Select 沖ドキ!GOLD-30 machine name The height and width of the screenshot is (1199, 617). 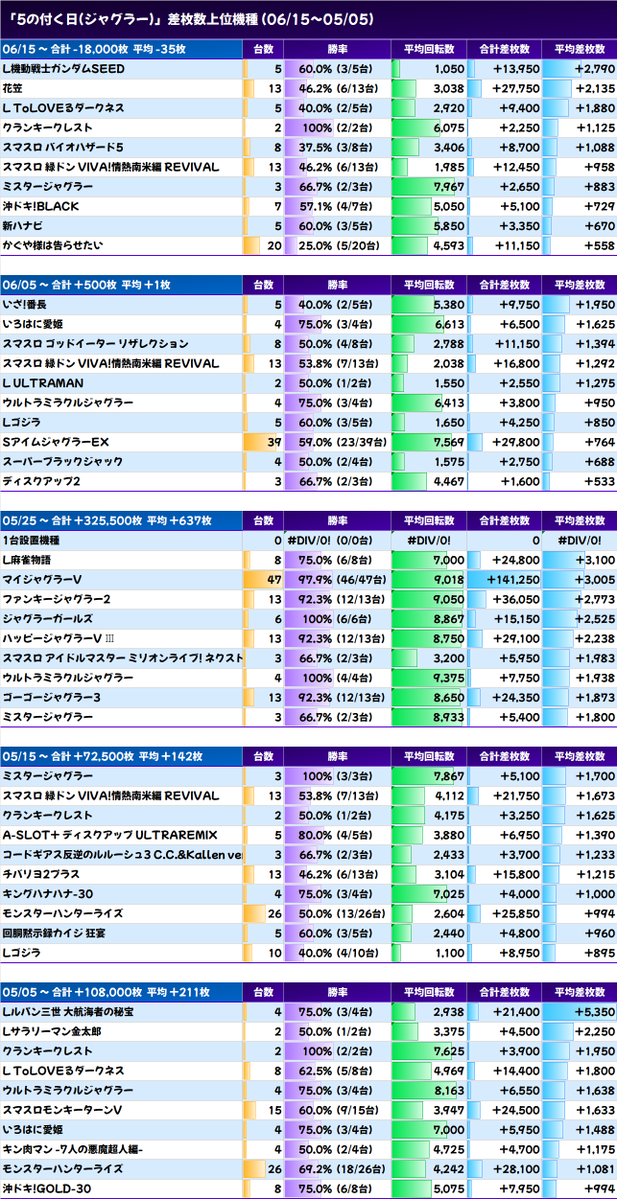[47, 1188]
